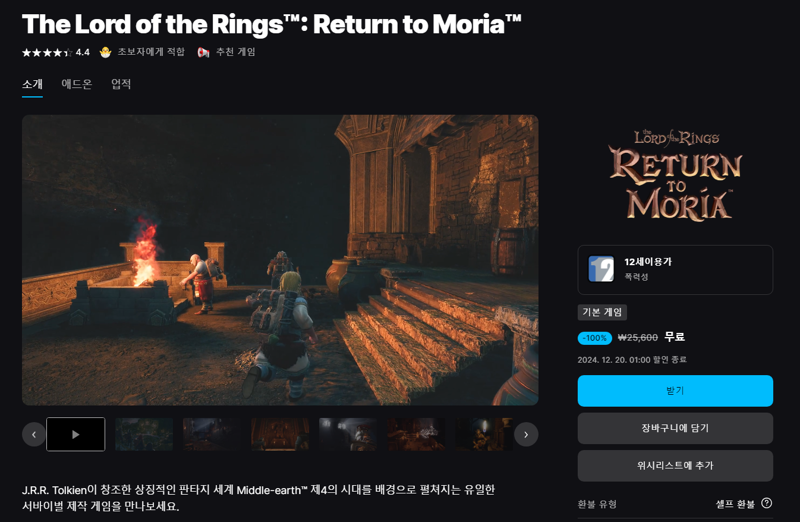Click 위시리스트에 추가 button

675,465
